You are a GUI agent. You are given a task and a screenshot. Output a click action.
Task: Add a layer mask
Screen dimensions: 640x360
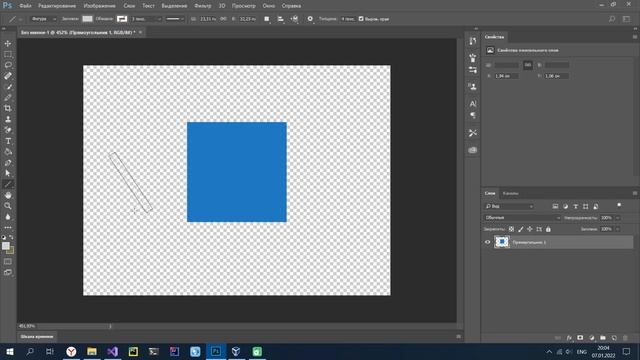point(580,338)
